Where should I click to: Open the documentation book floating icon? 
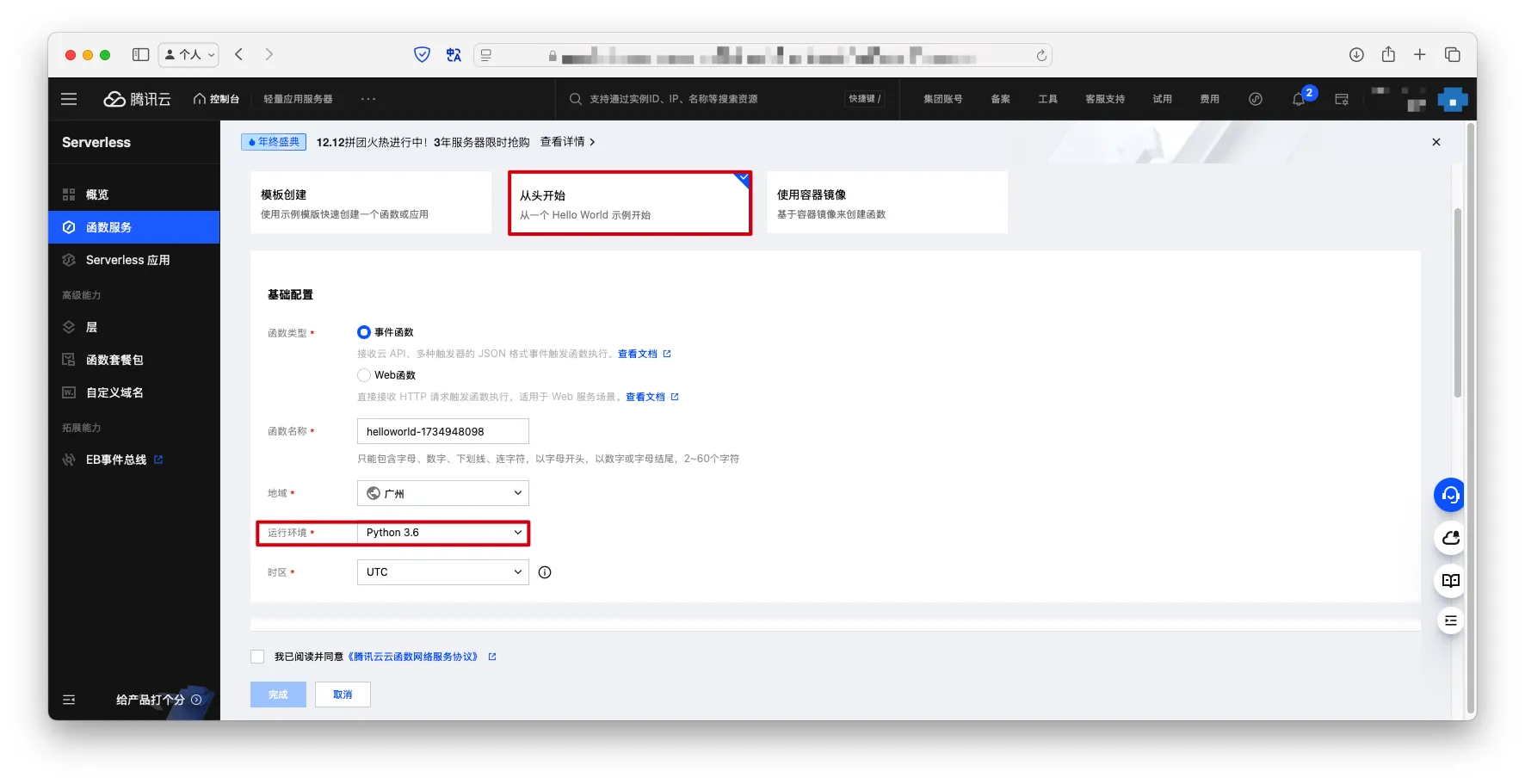(x=1450, y=580)
